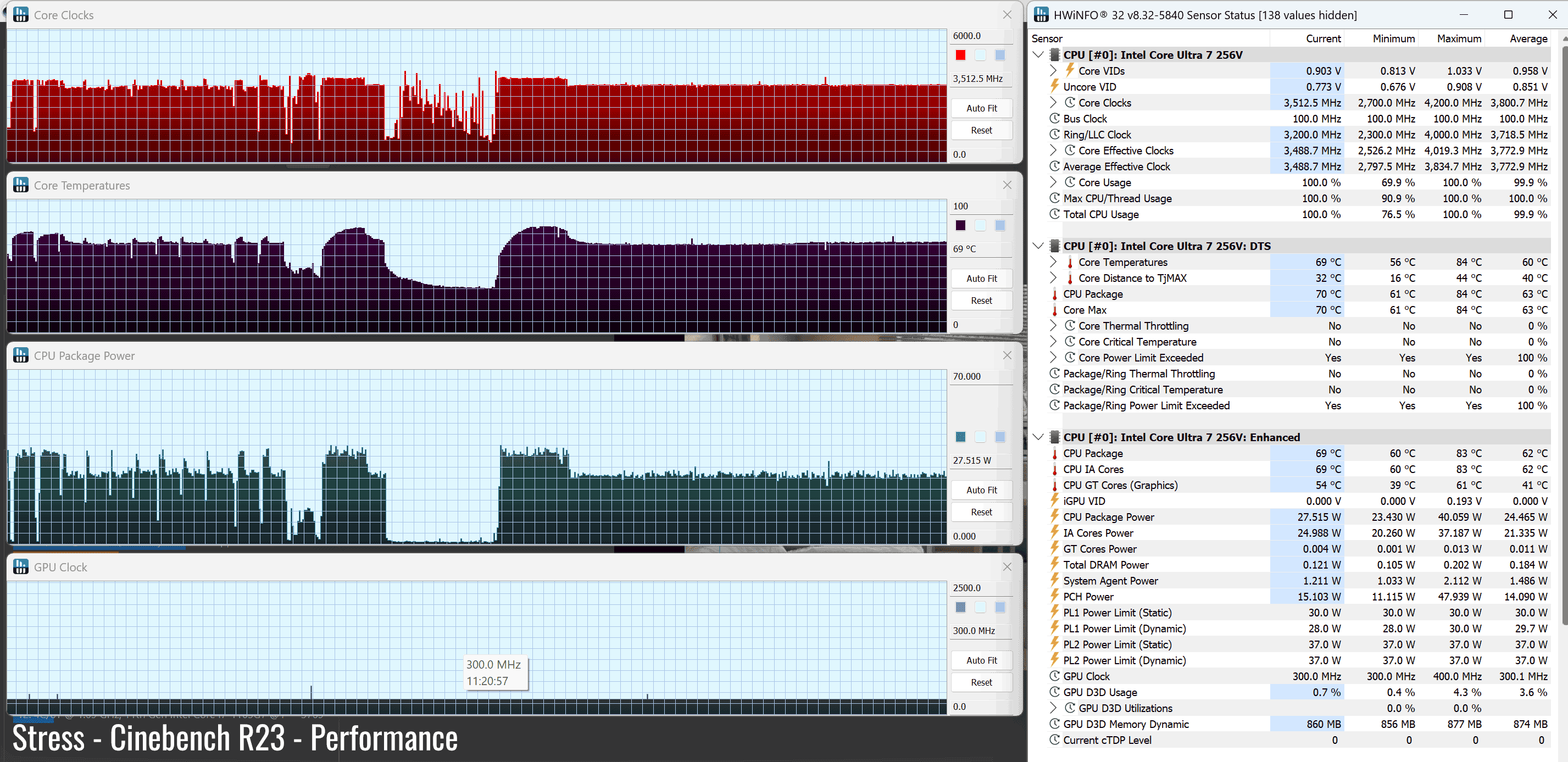Viewport: 1568px width, 762px height.
Task: Click the Bus Clock clock icon
Action: 1055,119
